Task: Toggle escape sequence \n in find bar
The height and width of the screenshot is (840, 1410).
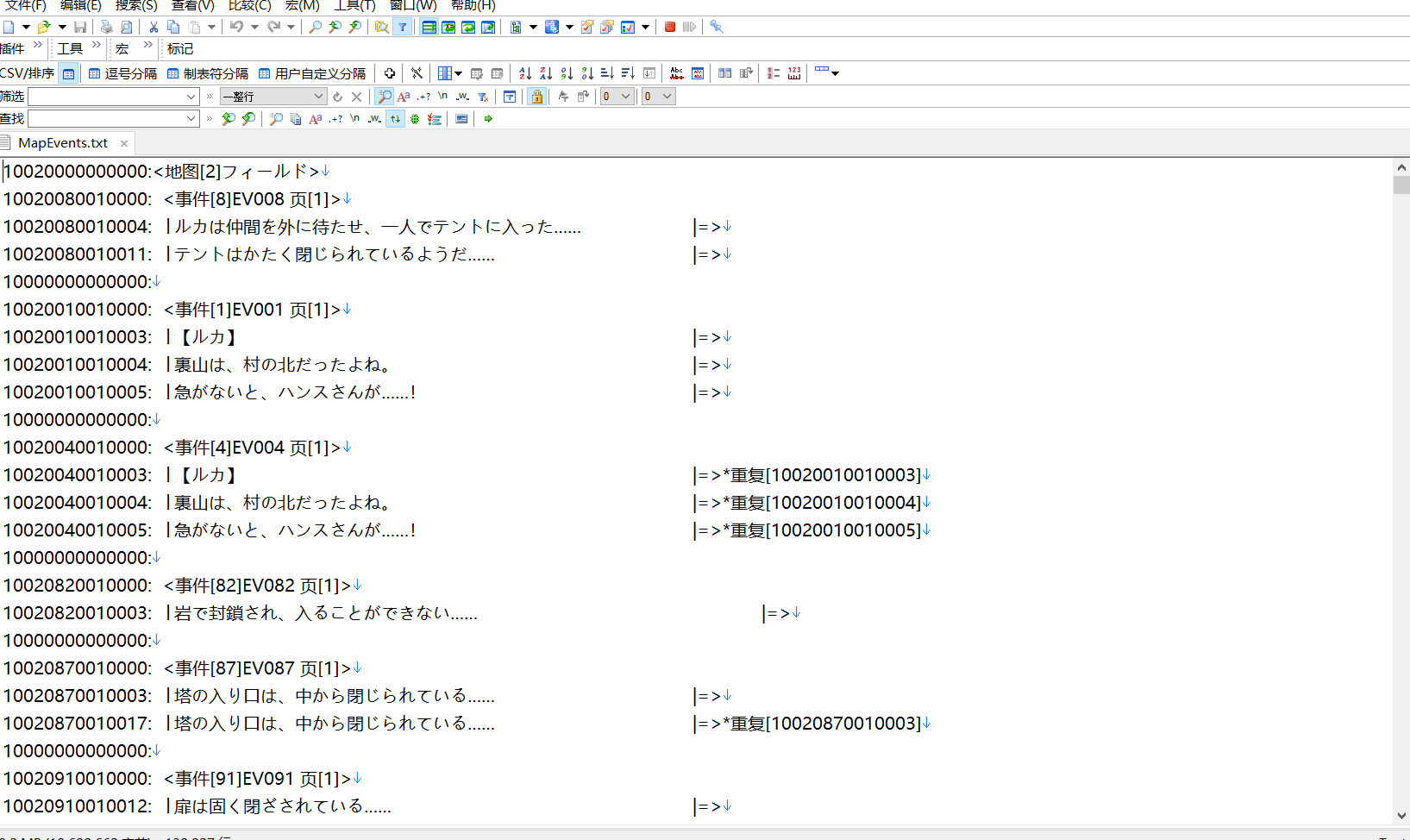Action: tap(354, 119)
